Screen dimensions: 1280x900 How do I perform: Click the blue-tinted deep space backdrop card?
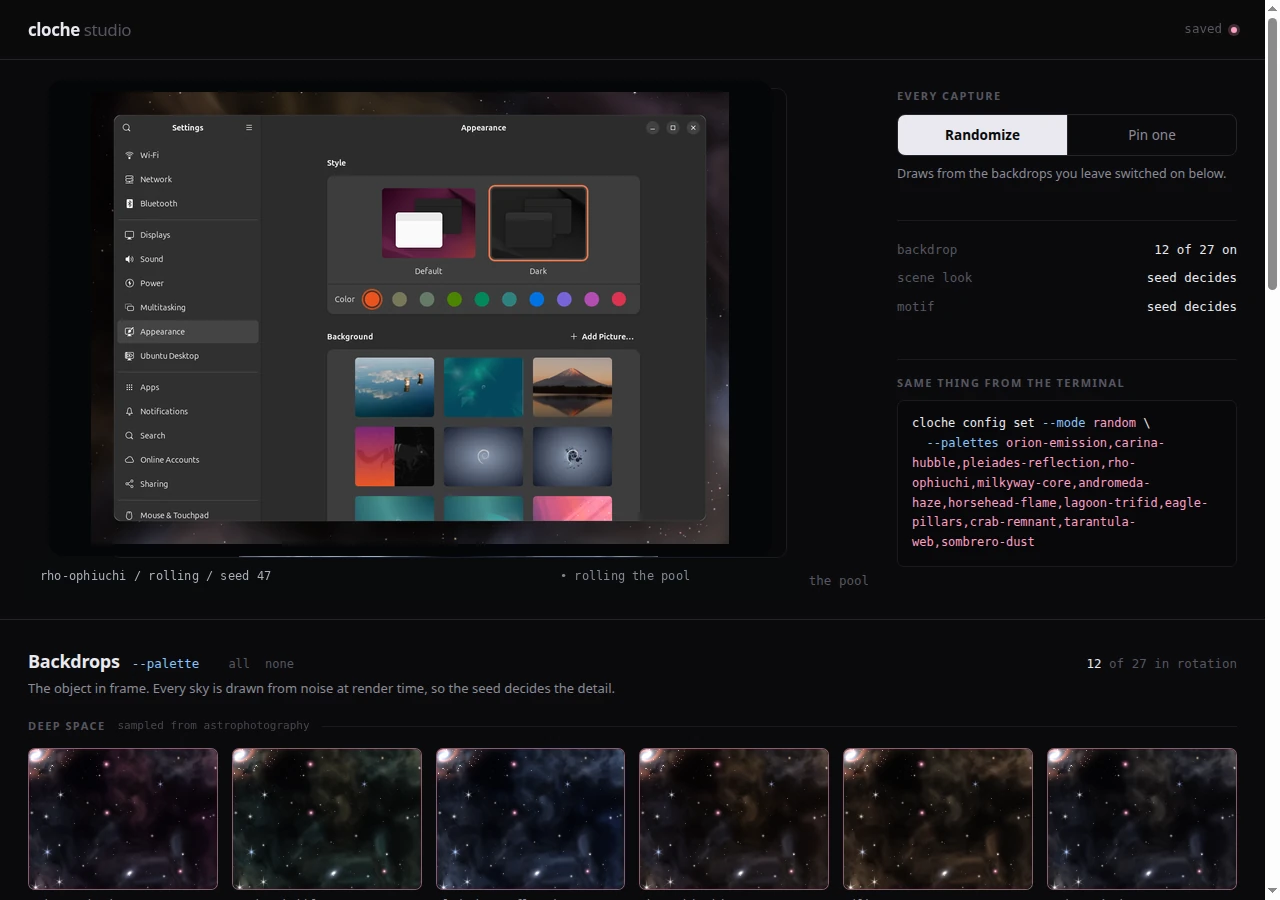(530, 819)
